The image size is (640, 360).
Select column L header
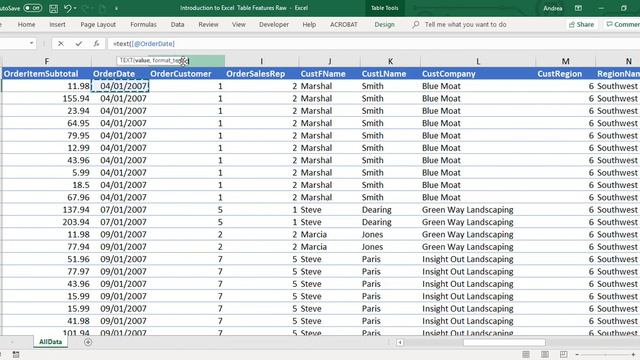click(x=478, y=61)
